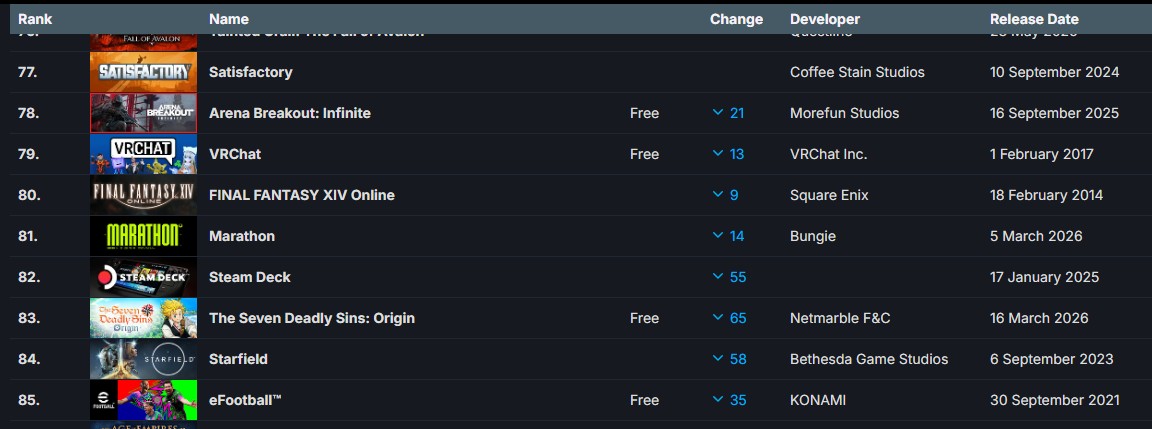Click the KONAMI developer name
Viewport: 1152px width, 429px height.
pyautogui.click(x=818, y=401)
